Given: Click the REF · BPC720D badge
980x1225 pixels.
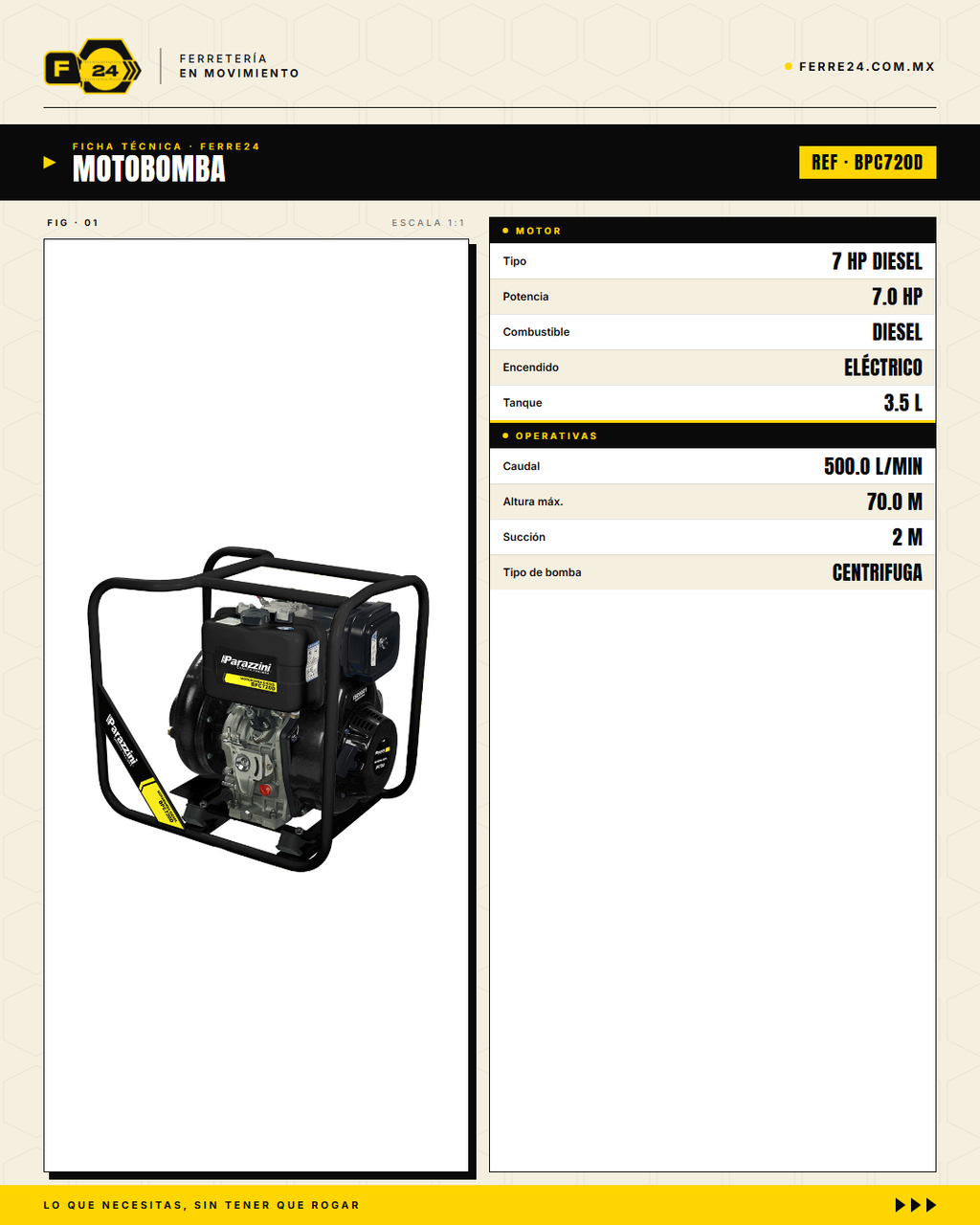Looking at the screenshot, I should coord(867,163).
